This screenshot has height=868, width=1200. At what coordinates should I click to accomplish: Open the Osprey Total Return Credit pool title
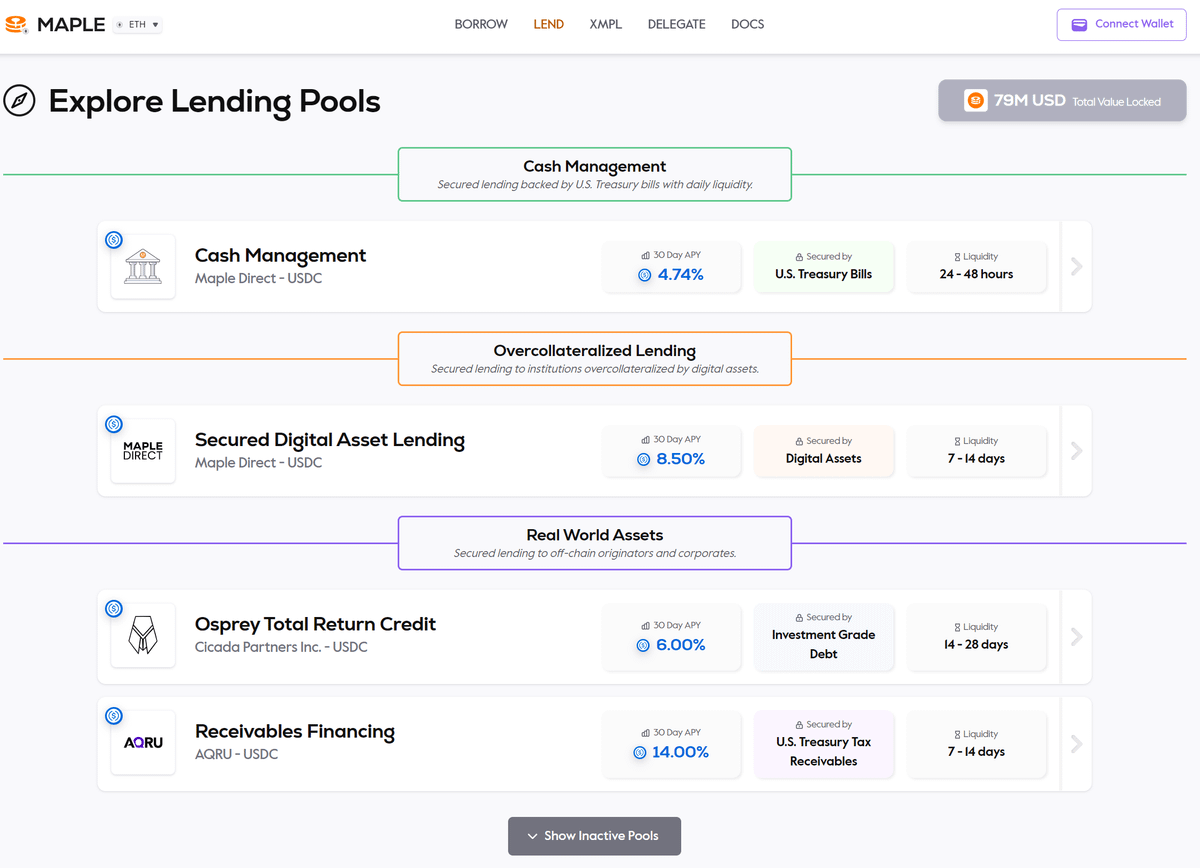point(316,624)
